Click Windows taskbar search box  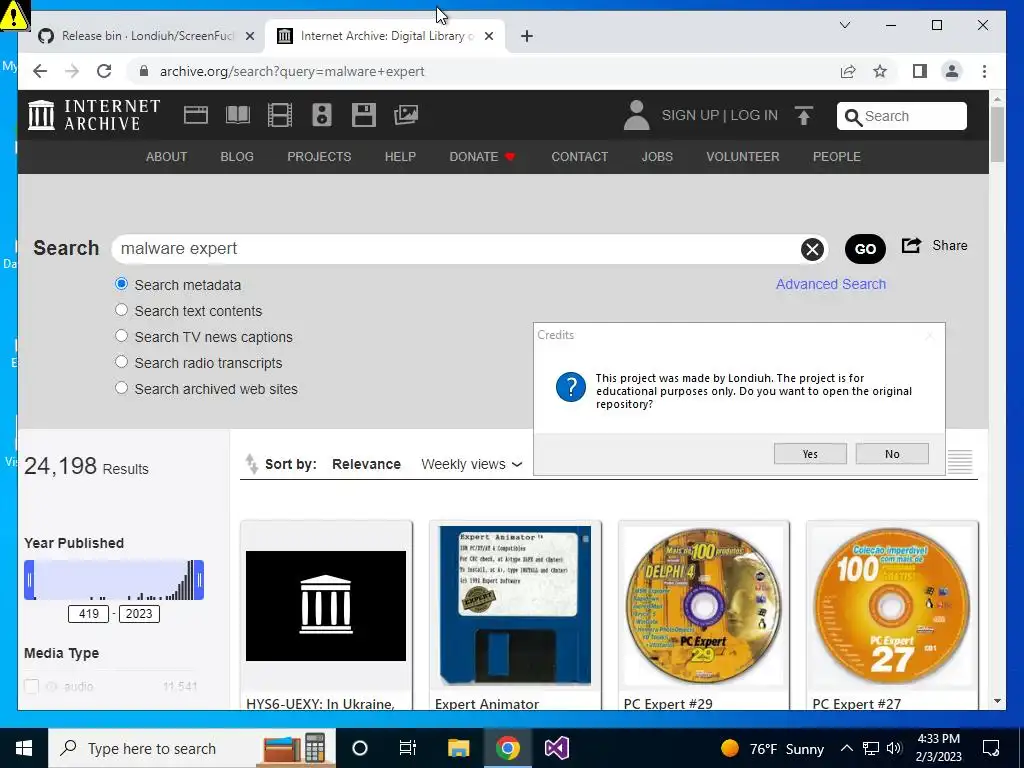click(x=191, y=748)
